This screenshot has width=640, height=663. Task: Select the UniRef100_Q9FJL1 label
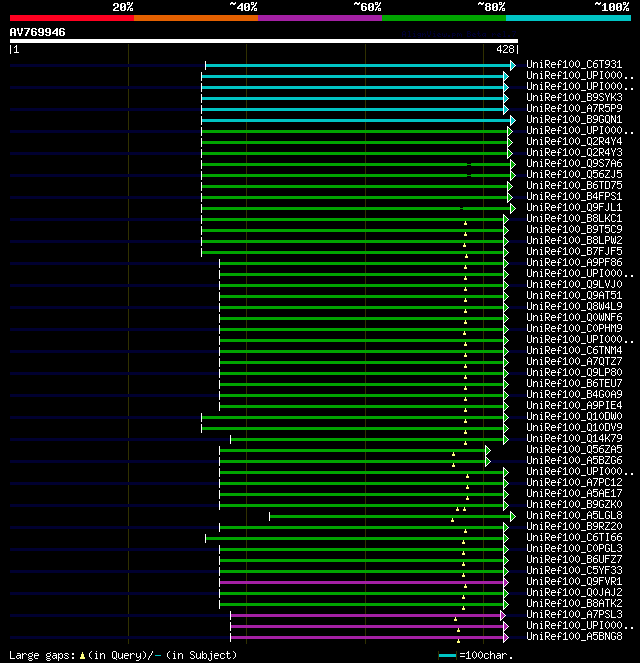(x=574, y=207)
